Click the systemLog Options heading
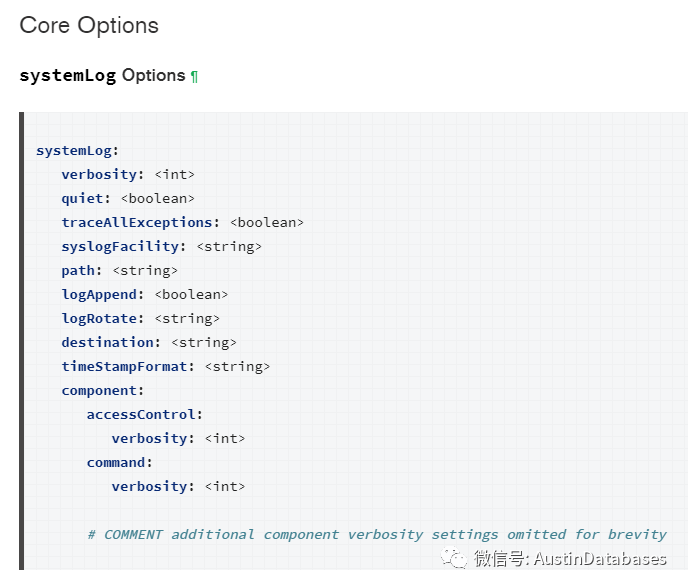Screen dimensions: 688x588 tap(103, 75)
